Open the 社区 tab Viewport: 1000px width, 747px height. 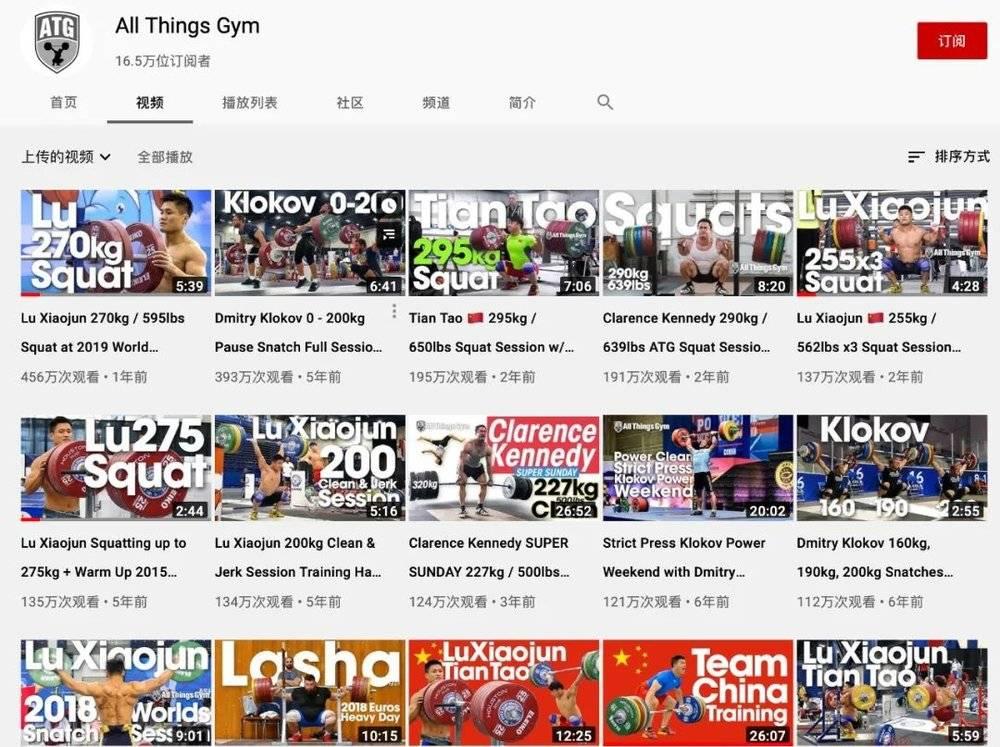(x=349, y=103)
